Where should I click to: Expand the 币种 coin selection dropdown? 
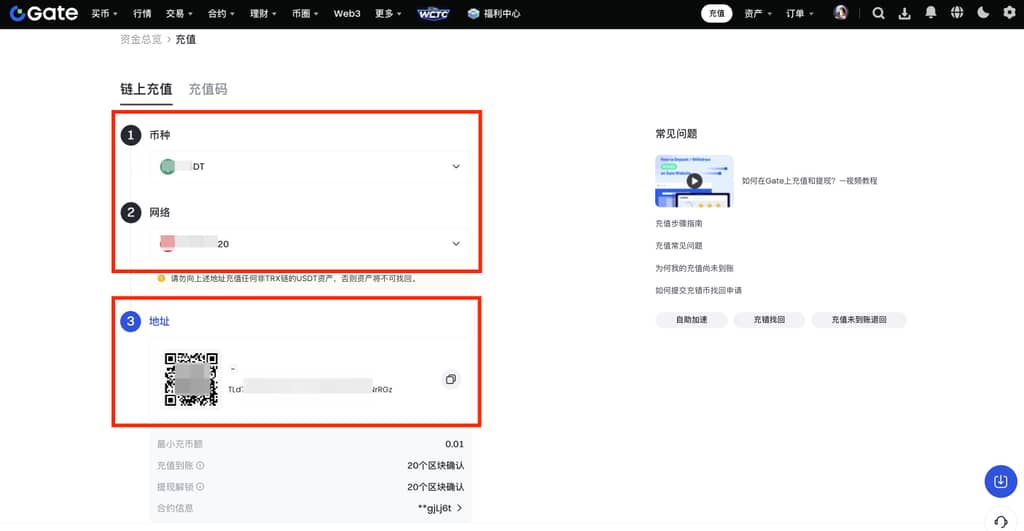pyautogui.click(x=456, y=166)
